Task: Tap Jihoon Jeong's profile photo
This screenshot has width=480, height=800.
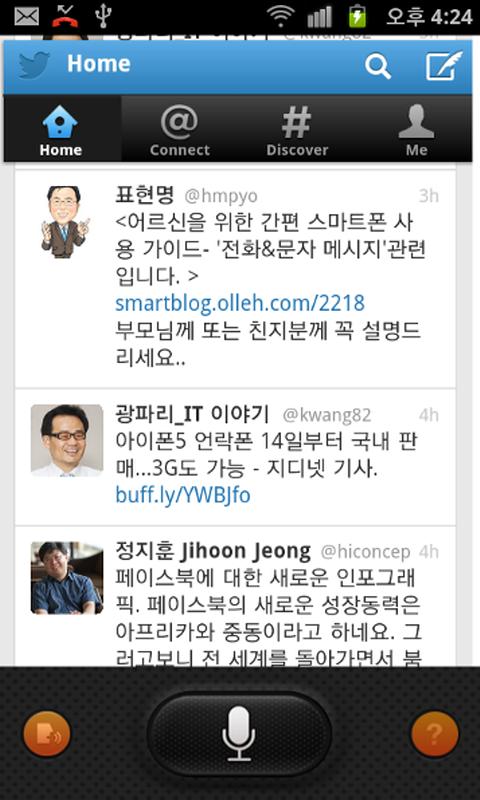Action: [67, 578]
